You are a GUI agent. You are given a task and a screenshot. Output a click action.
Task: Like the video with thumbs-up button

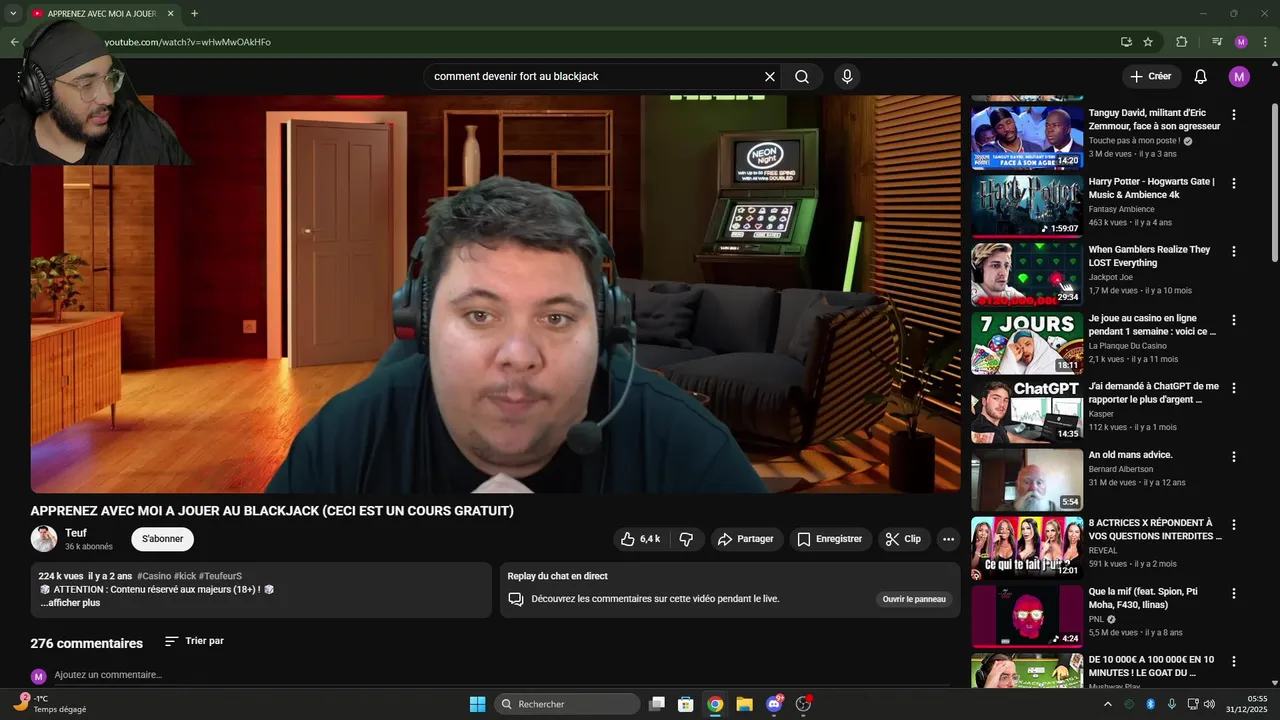pos(640,539)
